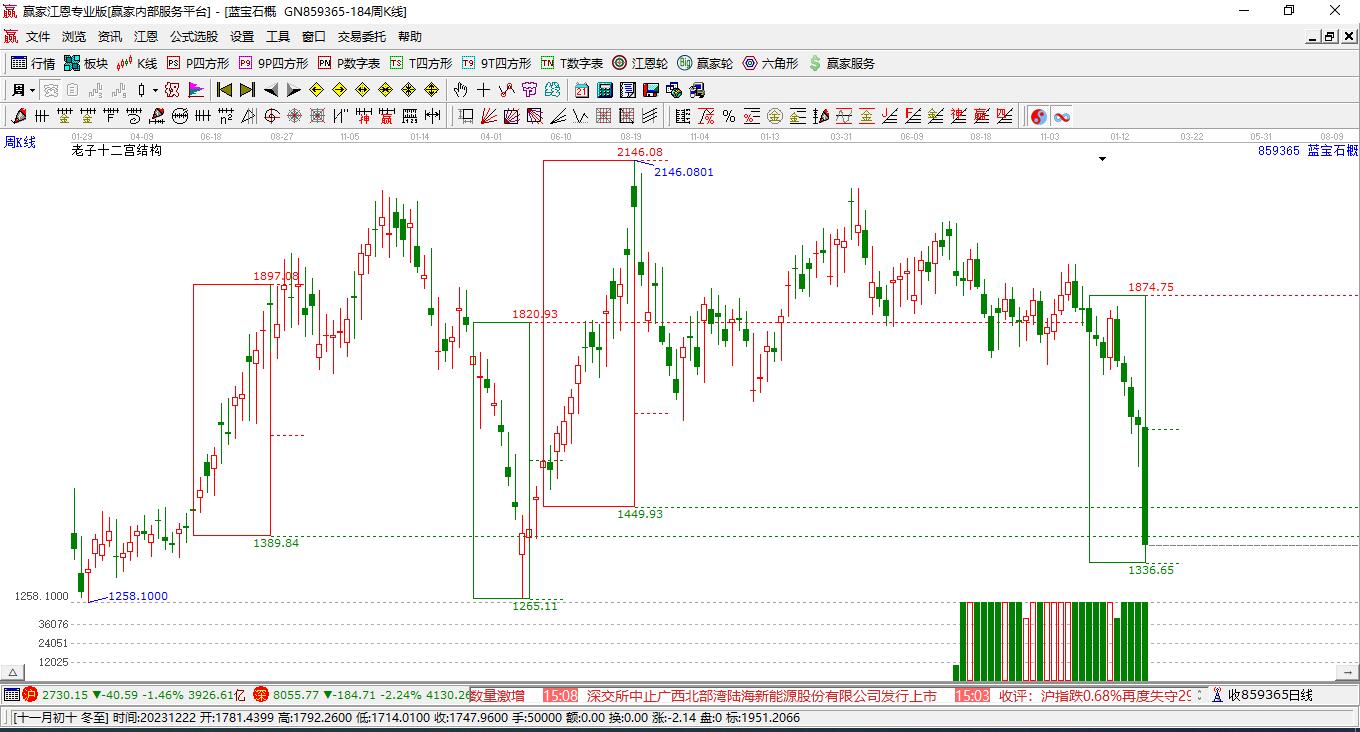The height and width of the screenshot is (732, 1360).
Task: Click the yellow diamond left-arrow icon
Action: (x=316, y=90)
